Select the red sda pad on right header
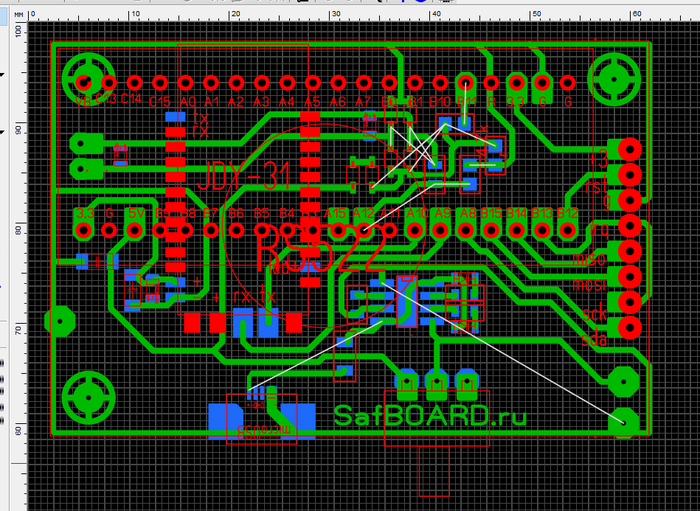The width and height of the screenshot is (700, 511). click(629, 327)
